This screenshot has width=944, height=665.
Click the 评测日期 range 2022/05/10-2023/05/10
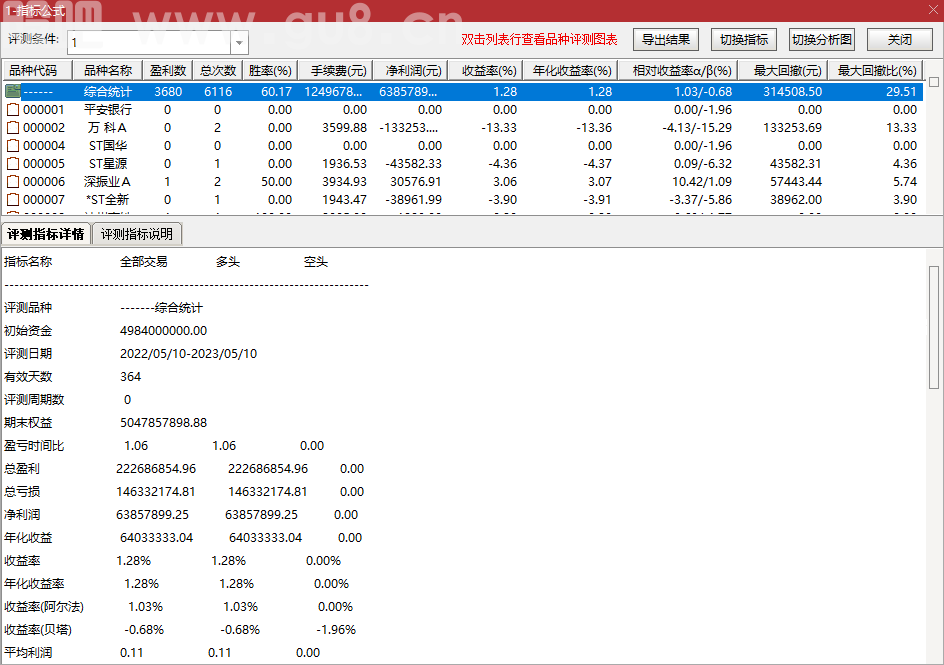(188, 354)
